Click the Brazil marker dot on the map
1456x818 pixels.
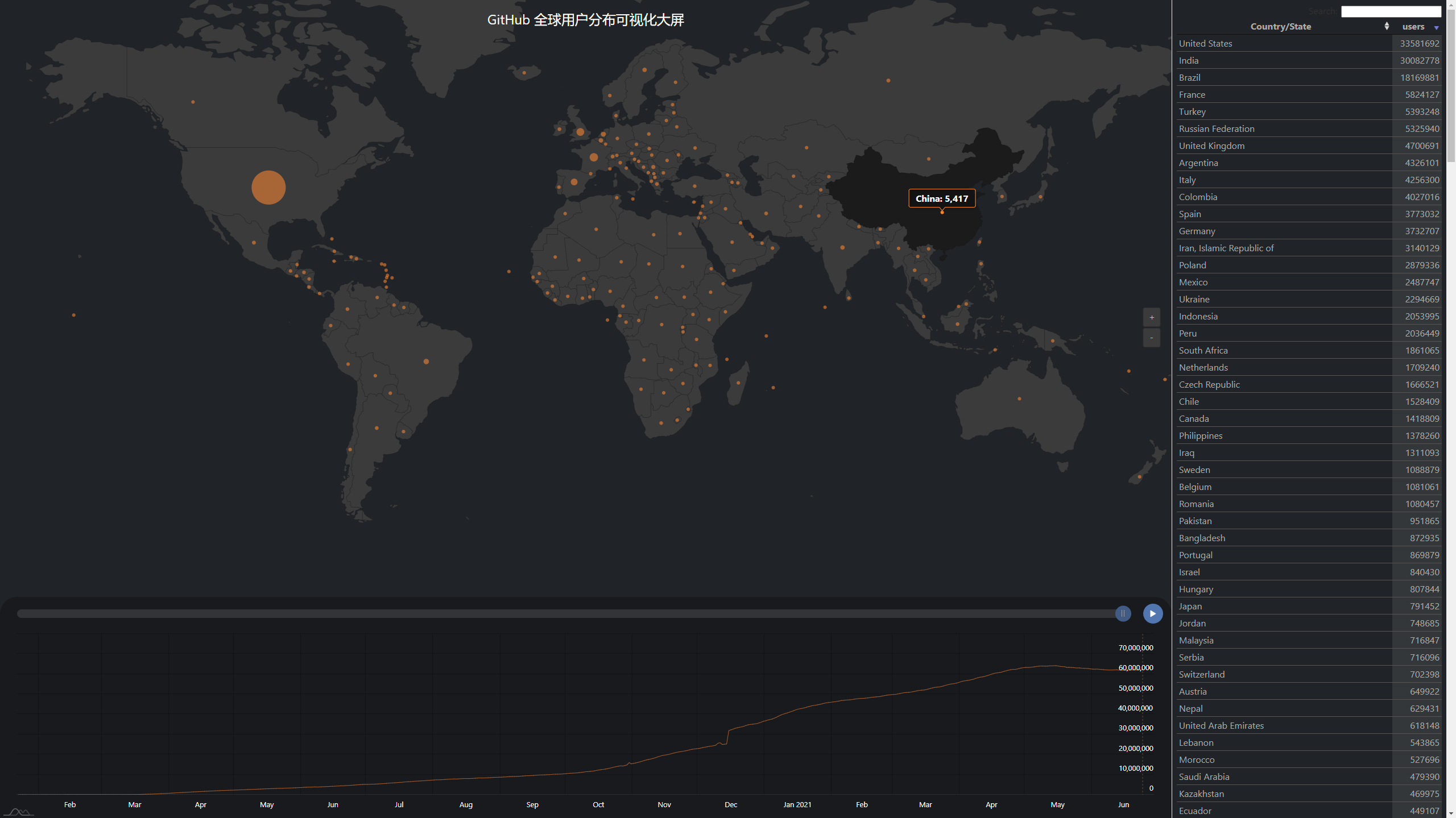(426, 362)
